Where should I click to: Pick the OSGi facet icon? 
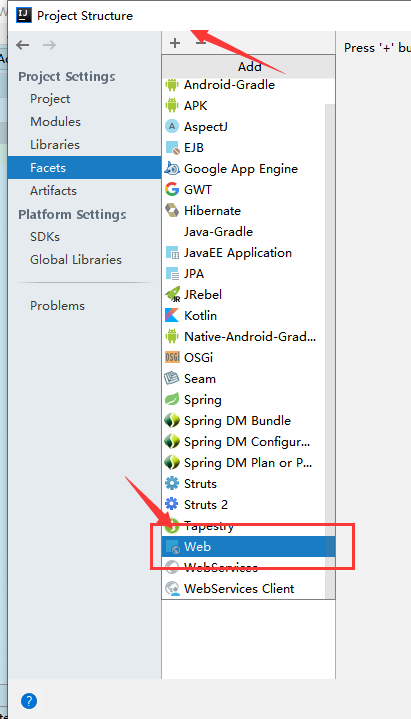pyautogui.click(x=172, y=357)
